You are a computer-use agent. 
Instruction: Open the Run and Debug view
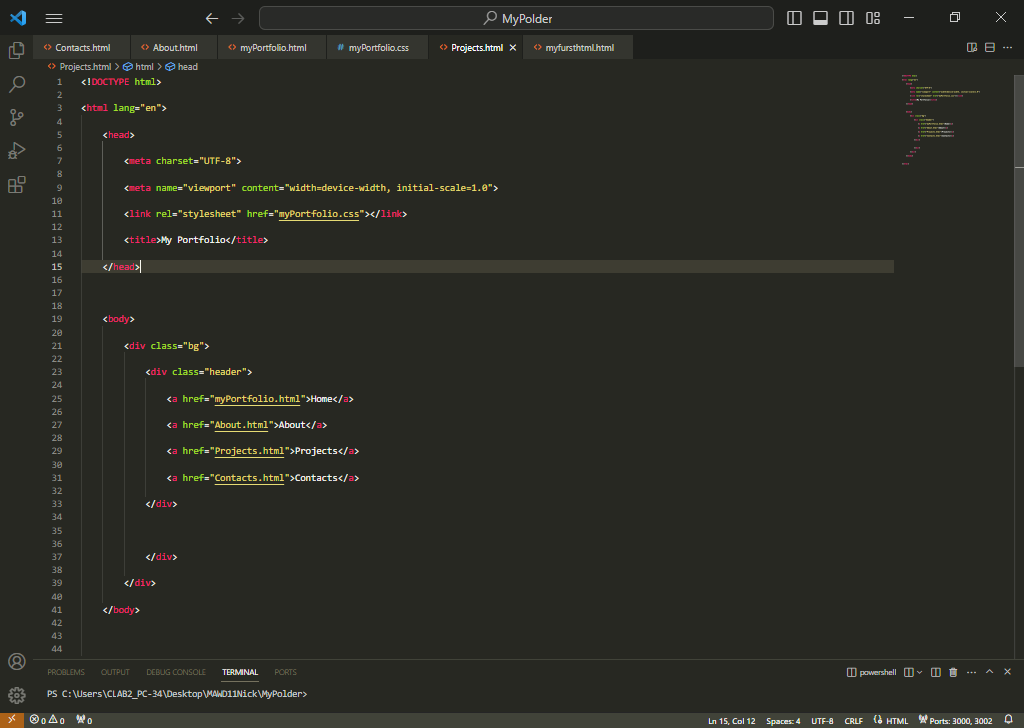(x=16, y=151)
